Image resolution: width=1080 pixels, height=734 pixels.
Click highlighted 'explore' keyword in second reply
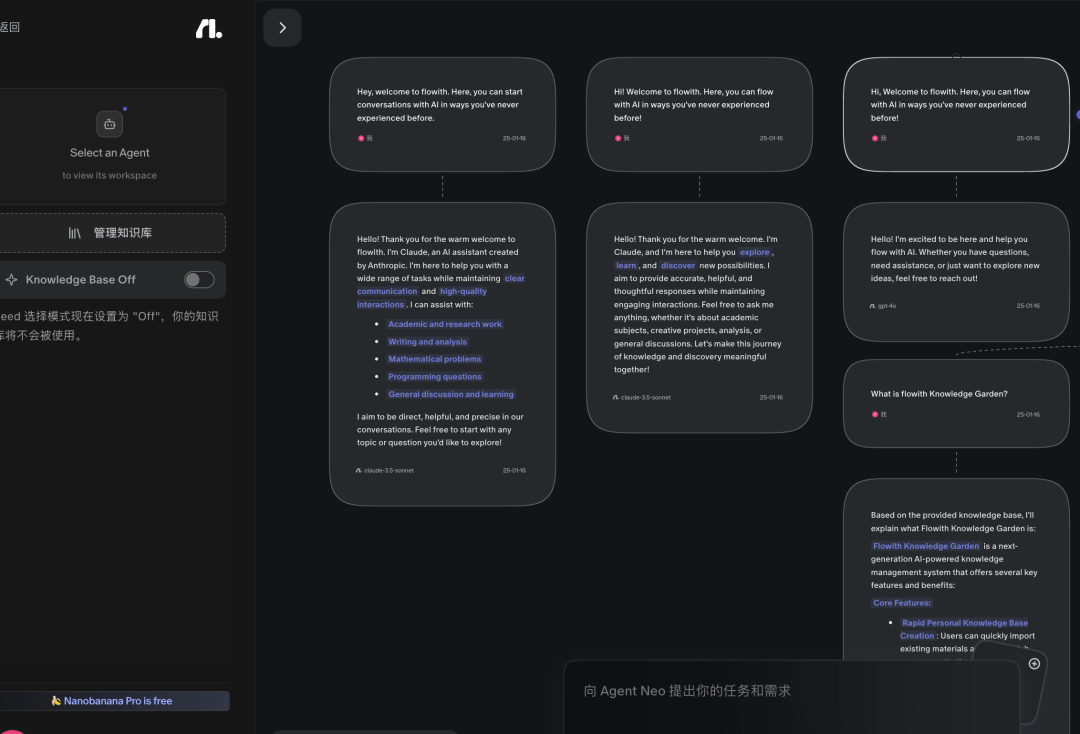(x=754, y=252)
